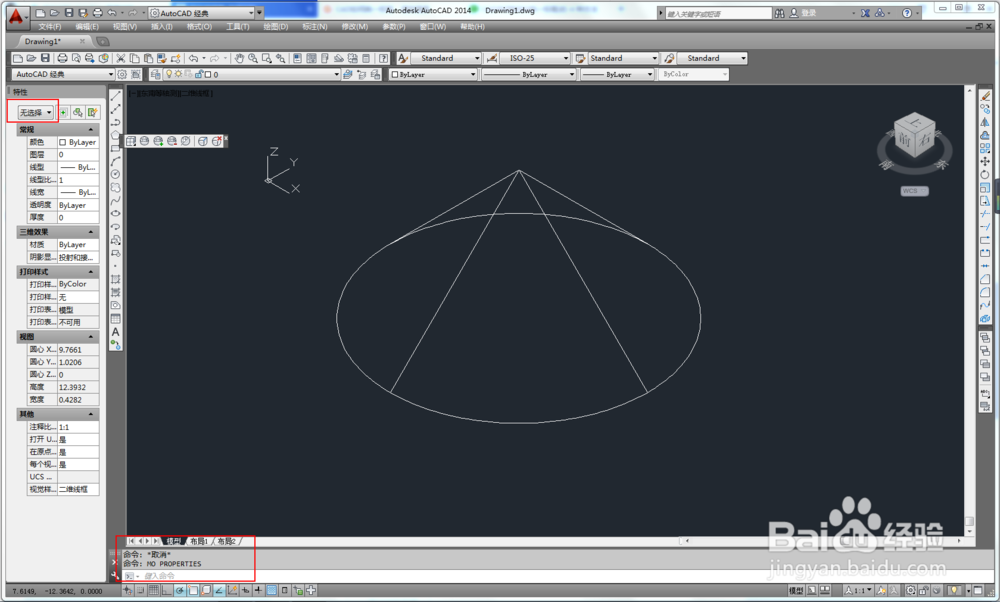Click the new drawing tab plus button
The width and height of the screenshot is (1000, 602).
[103, 41]
